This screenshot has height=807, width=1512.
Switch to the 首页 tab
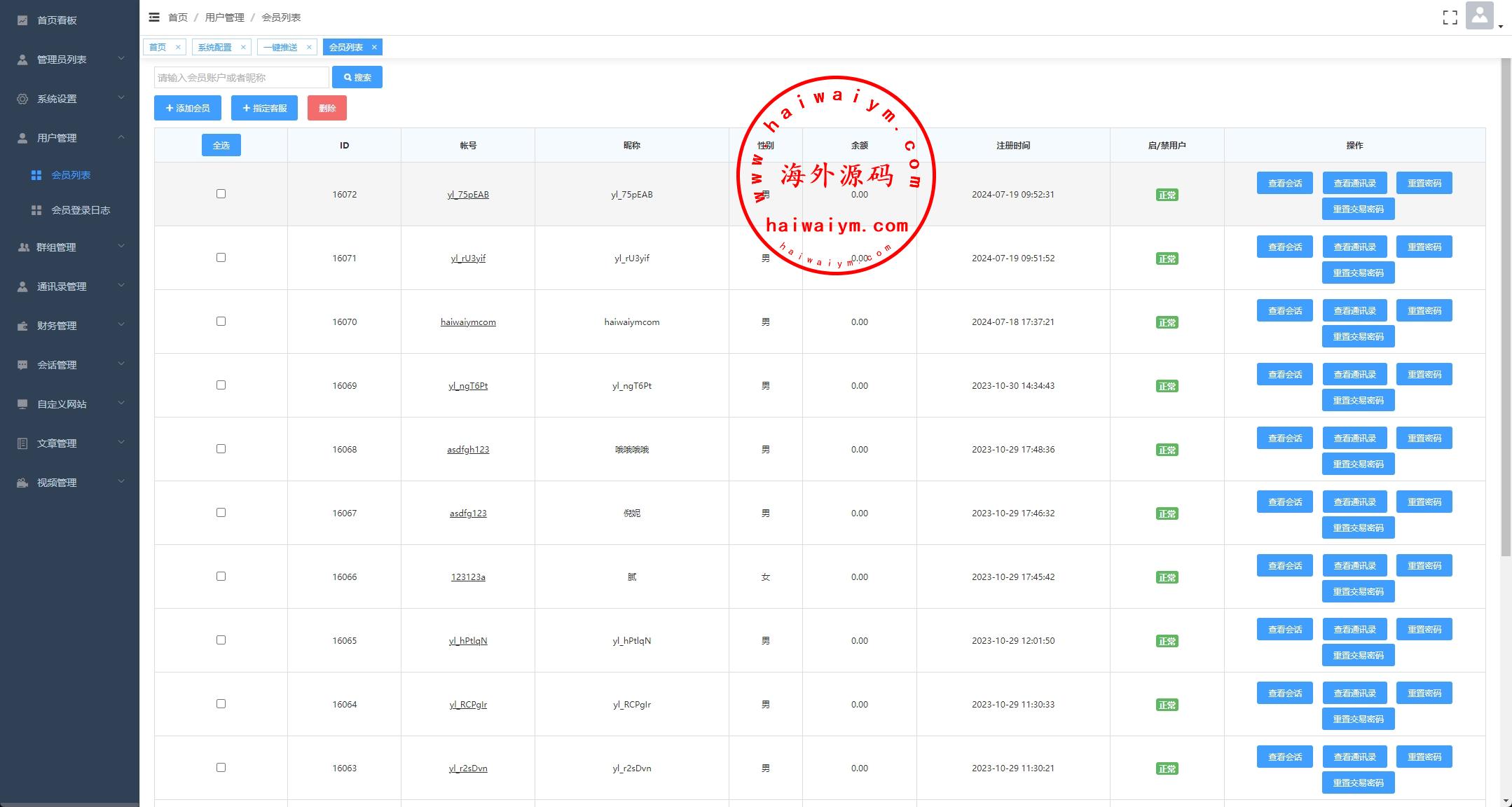(x=158, y=48)
